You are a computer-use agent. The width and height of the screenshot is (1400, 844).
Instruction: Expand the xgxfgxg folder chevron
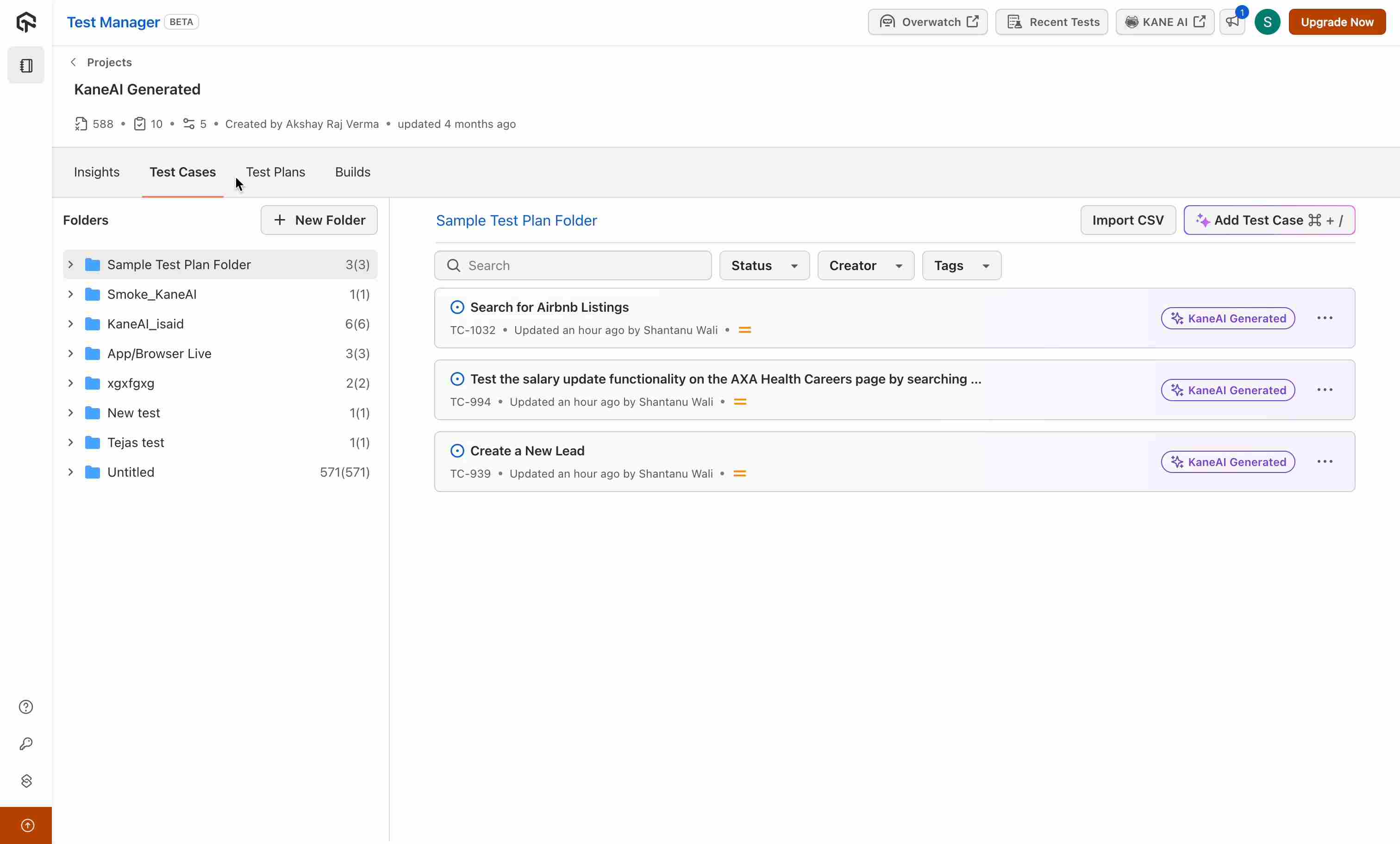tap(70, 383)
